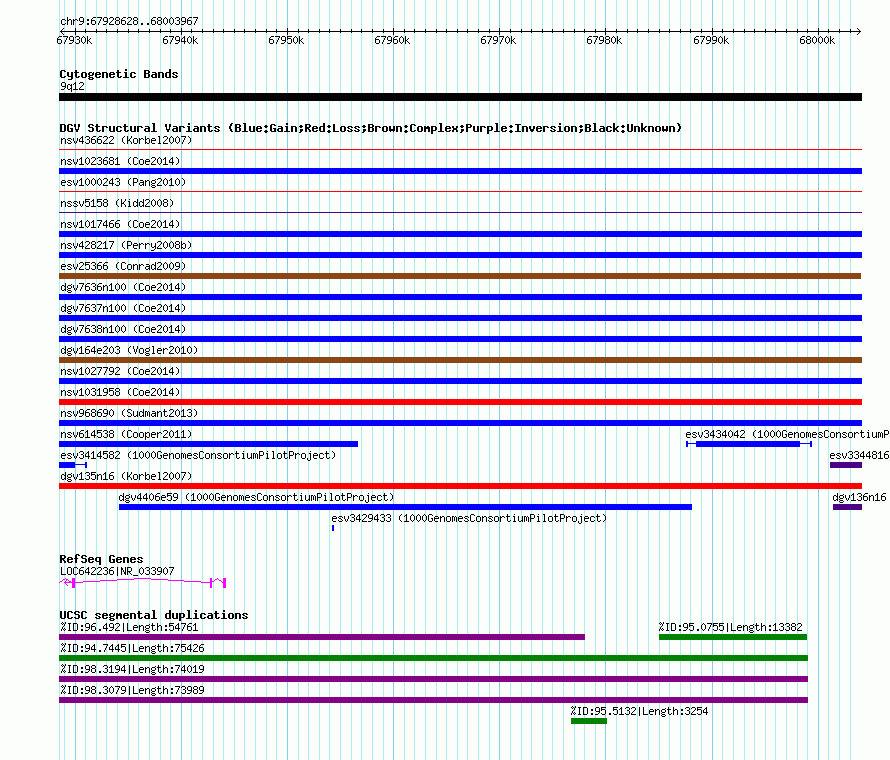Click the 67950k ruler tick label
This screenshot has width=890, height=760.
pos(286,40)
